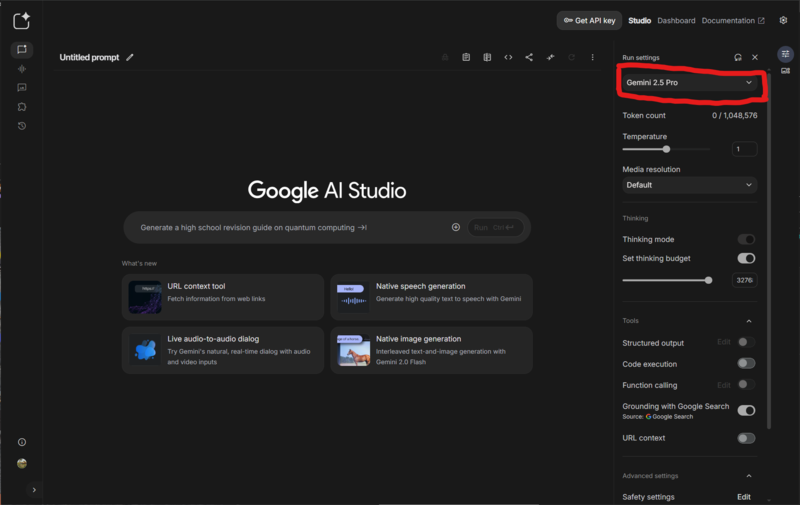This screenshot has height=505, width=800.
Task: Click the Get API key button
Action: (589, 20)
